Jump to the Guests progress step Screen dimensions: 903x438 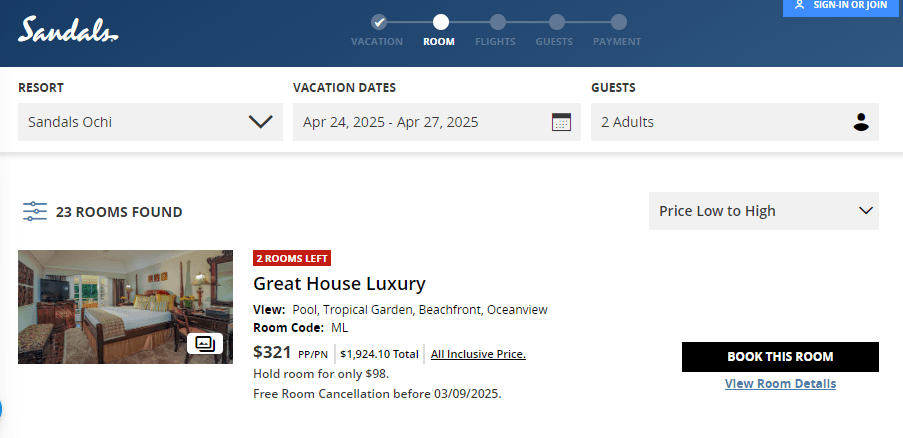click(555, 22)
